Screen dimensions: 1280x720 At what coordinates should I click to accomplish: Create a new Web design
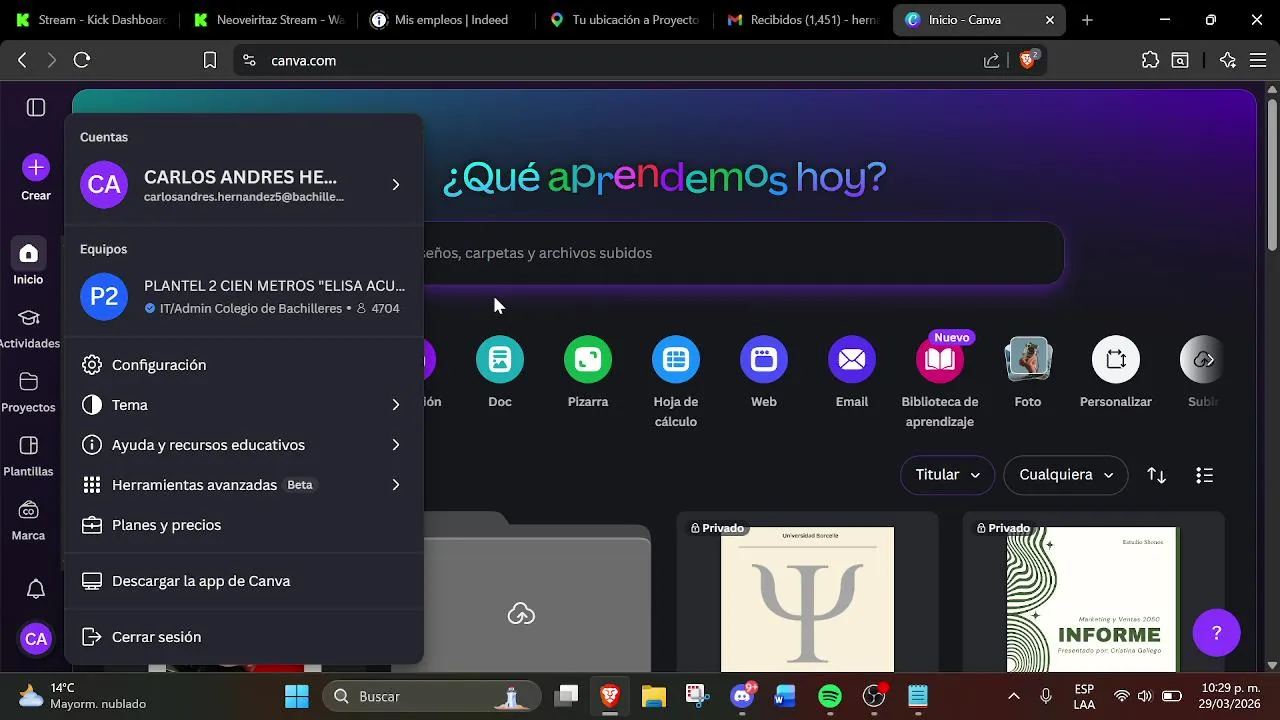[764, 360]
